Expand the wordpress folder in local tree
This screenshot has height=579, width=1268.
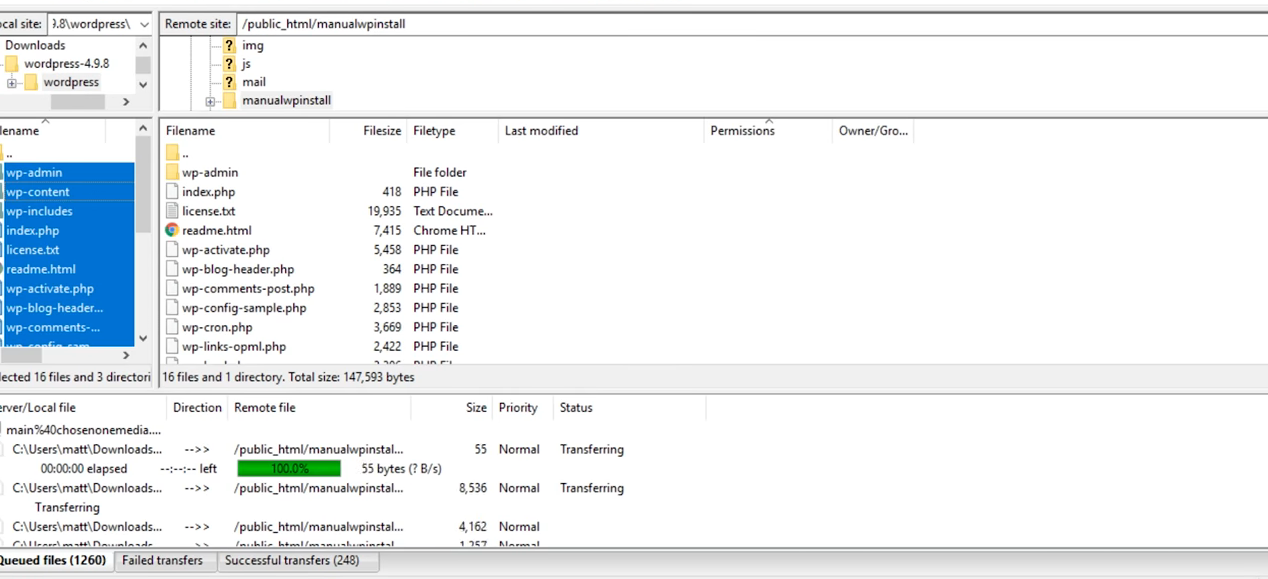click(12, 83)
